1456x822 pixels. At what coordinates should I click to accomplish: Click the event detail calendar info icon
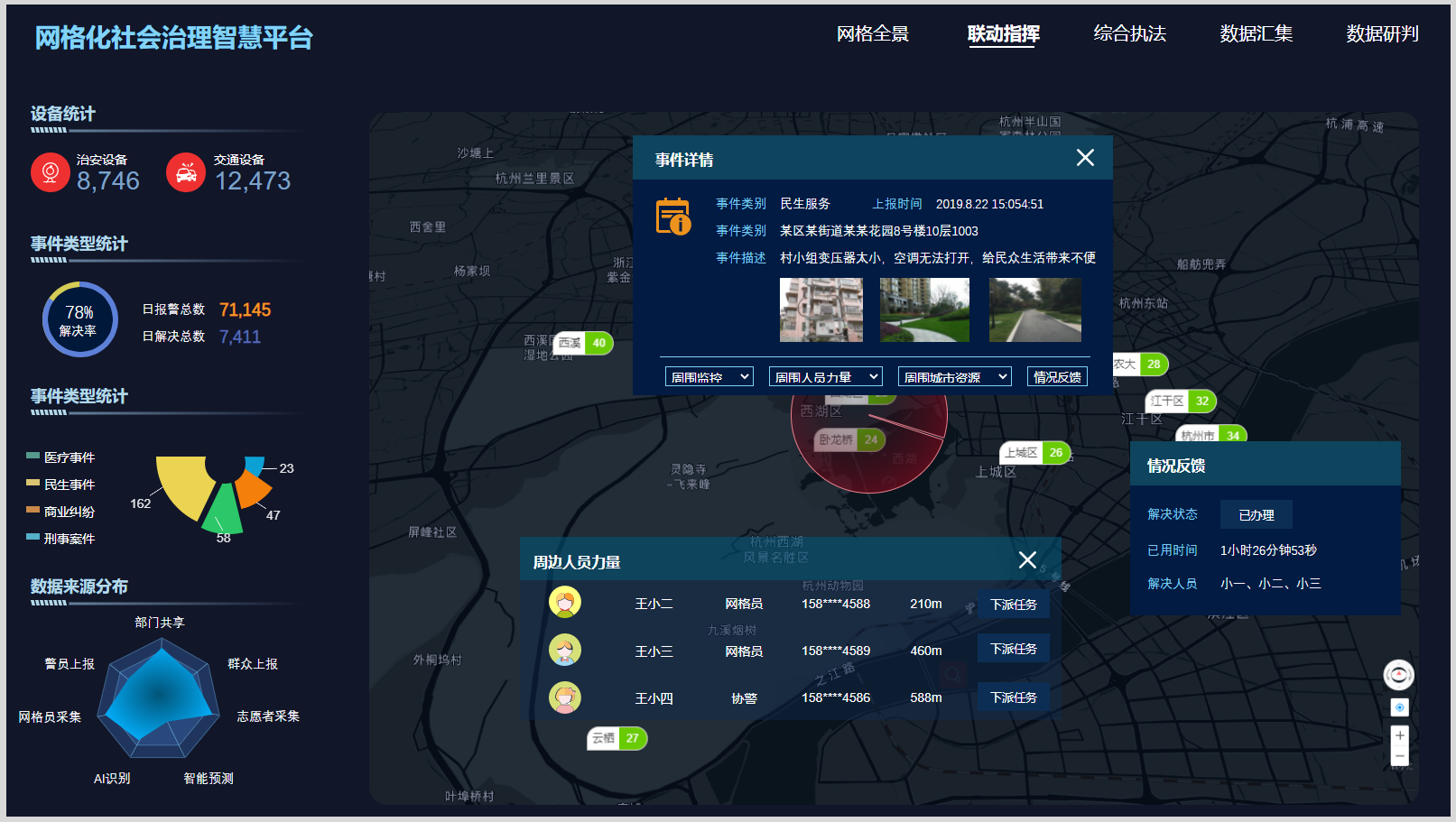click(x=673, y=217)
